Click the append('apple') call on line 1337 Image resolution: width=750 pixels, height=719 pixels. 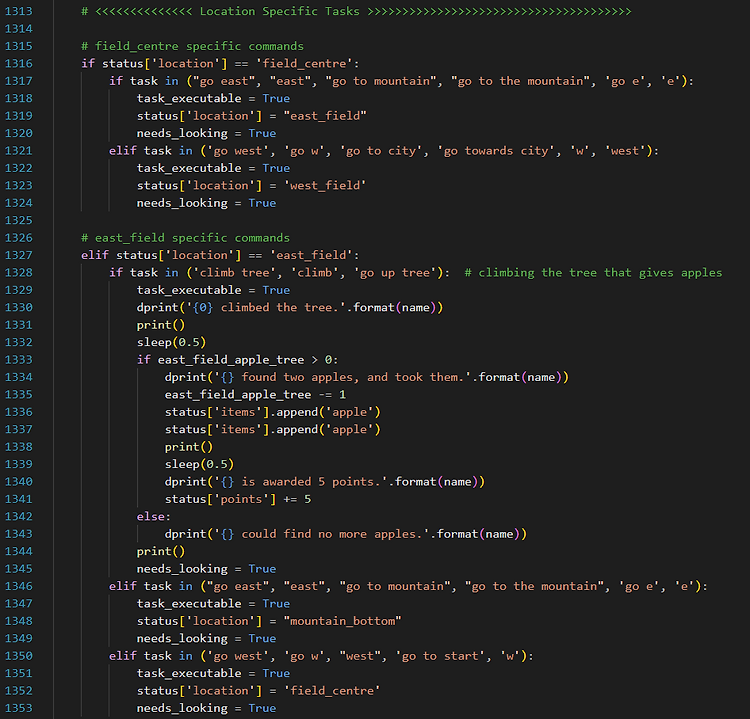point(329,429)
